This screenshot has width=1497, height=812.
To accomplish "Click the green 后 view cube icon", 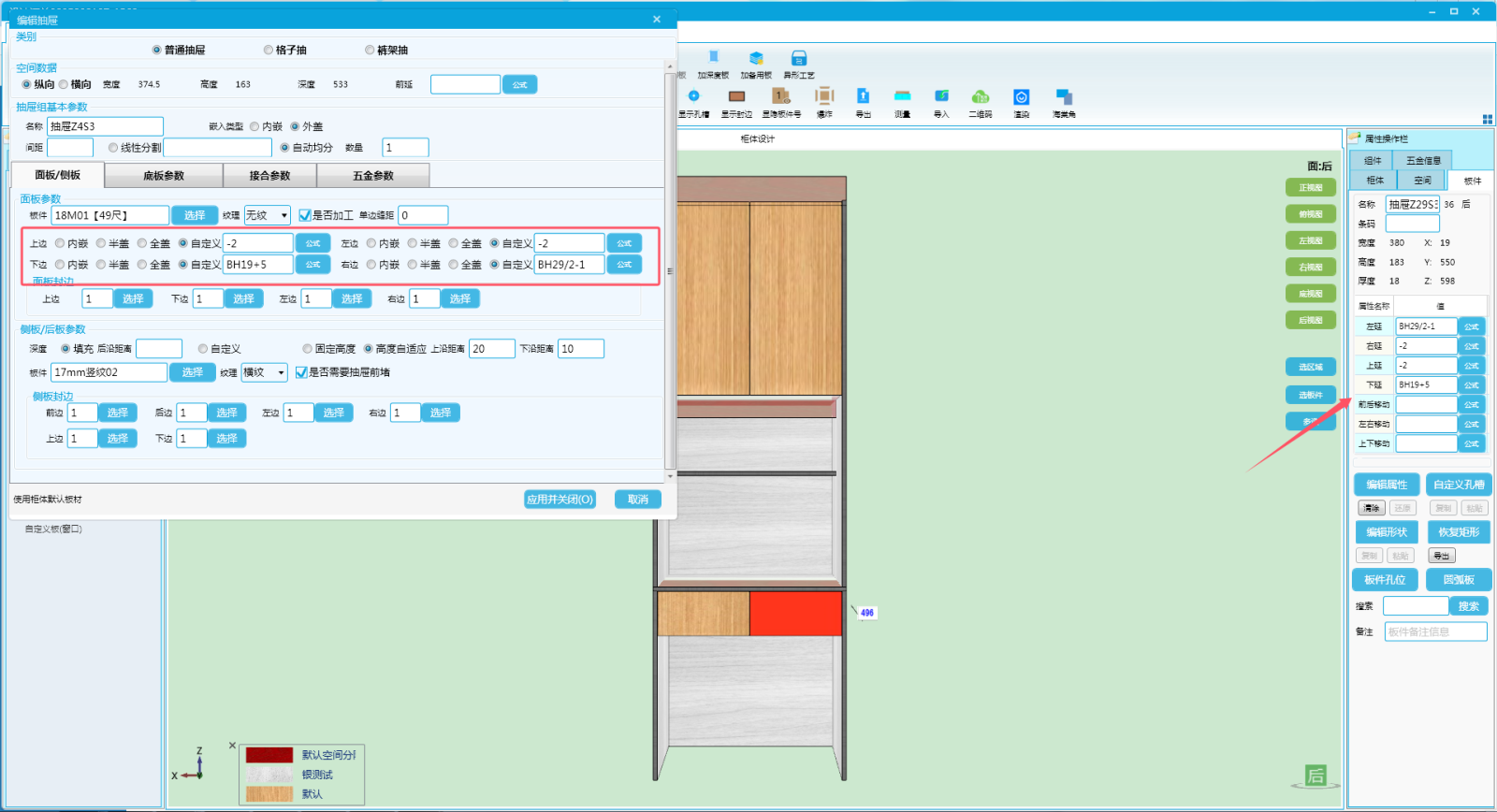I will click(x=1315, y=776).
